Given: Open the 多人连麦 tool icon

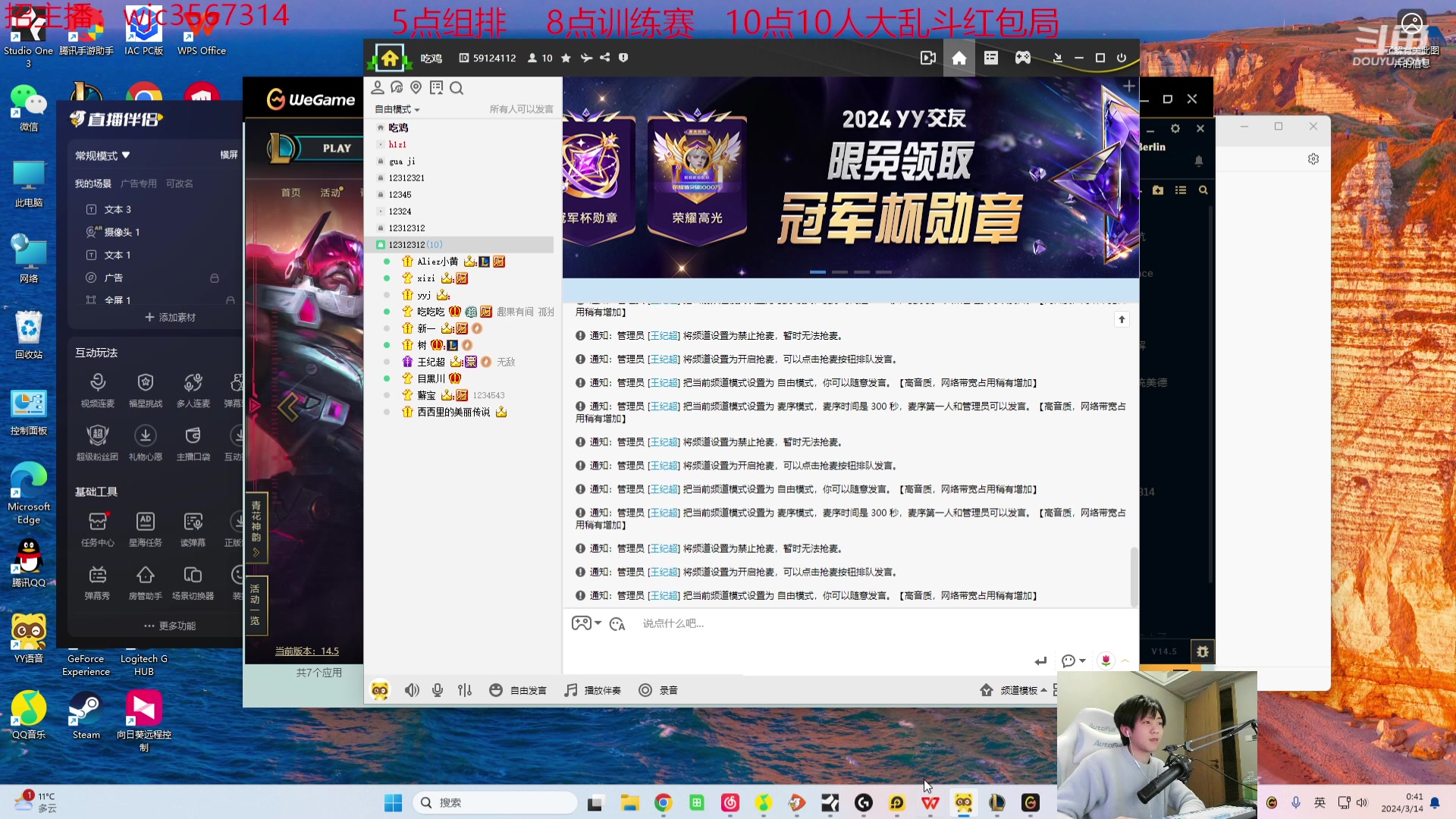Looking at the screenshot, I should coord(193,390).
